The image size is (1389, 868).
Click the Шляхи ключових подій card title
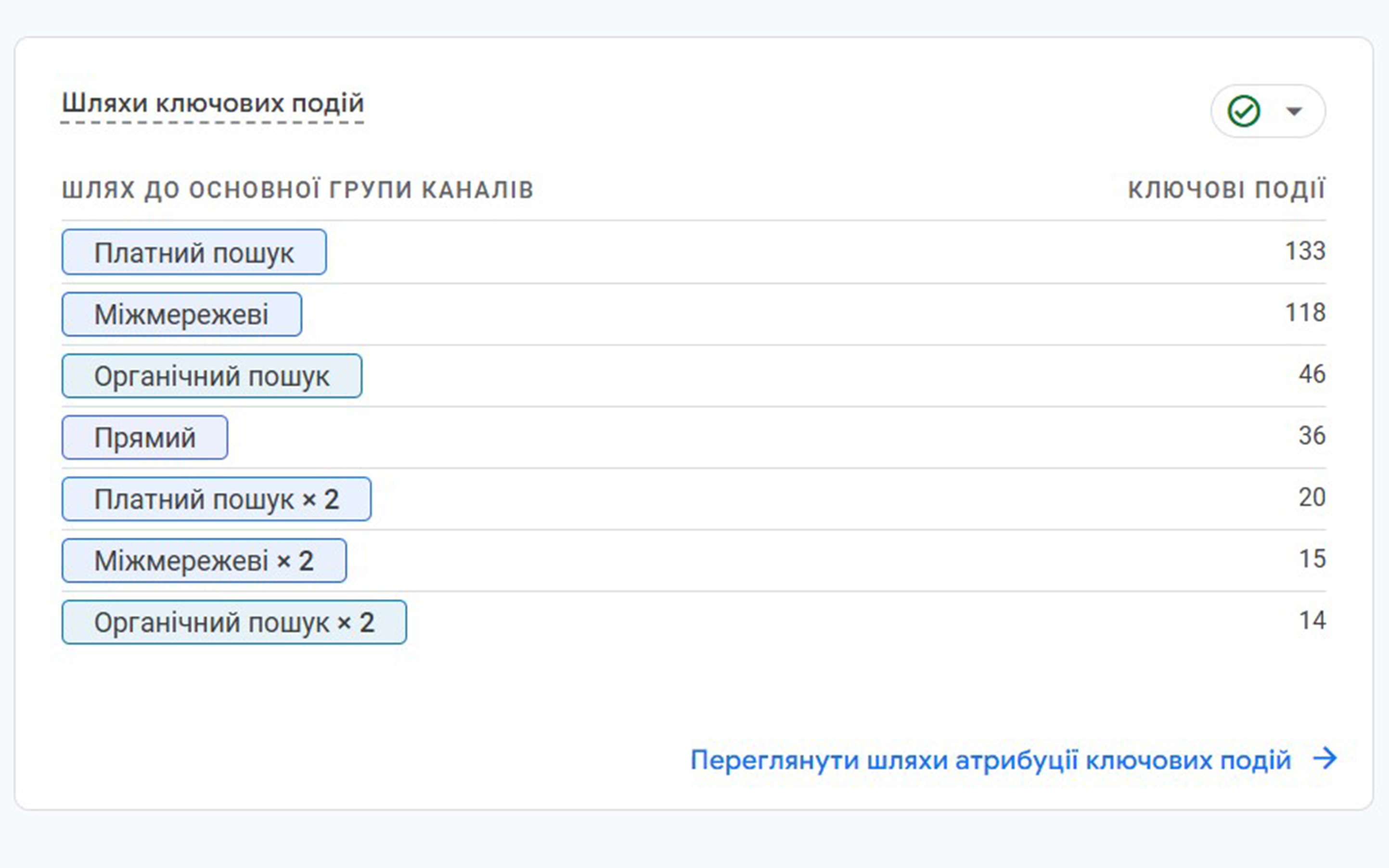212,103
